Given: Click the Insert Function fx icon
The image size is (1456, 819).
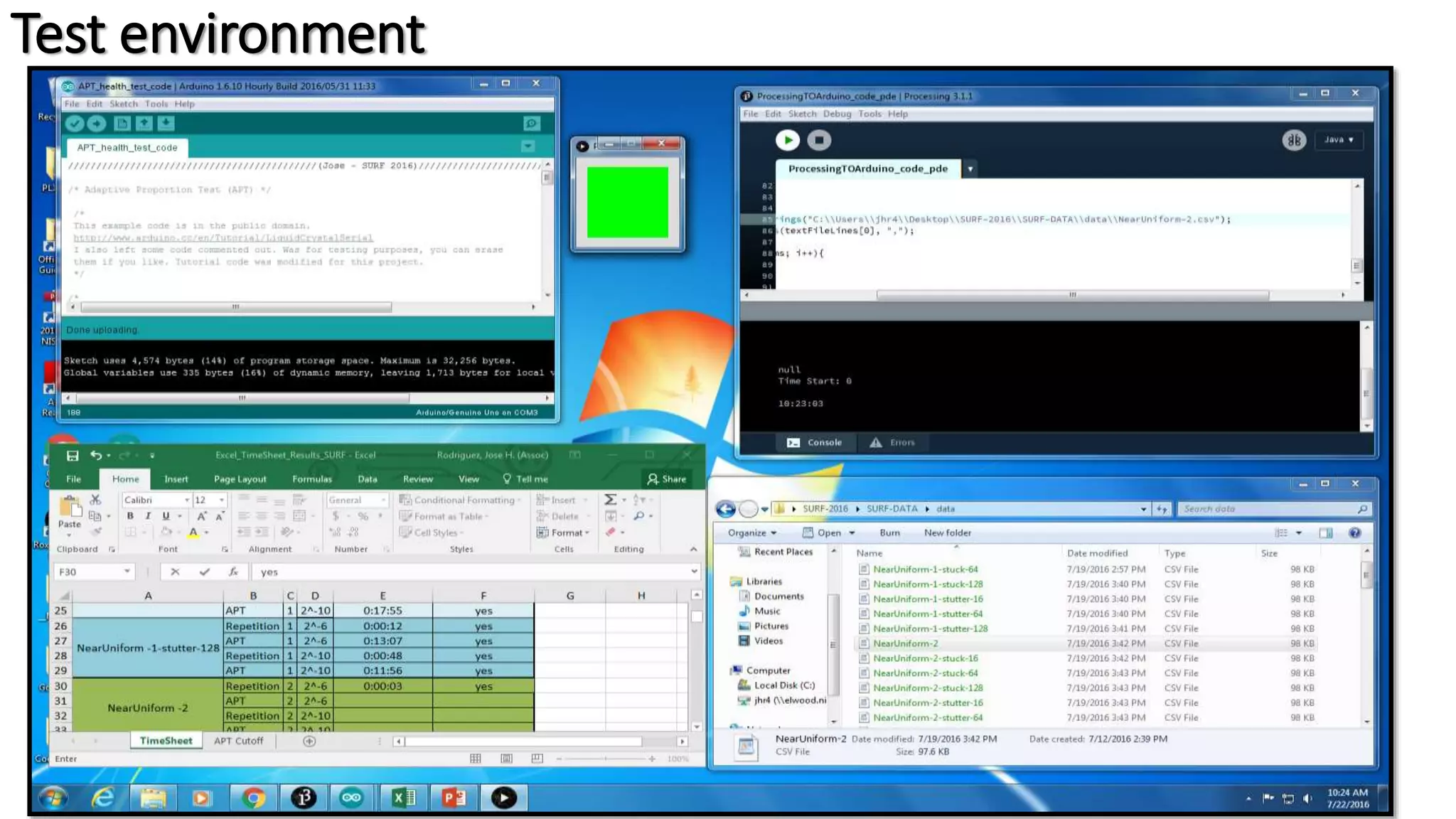Looking at the screenshot, I should pyautogui.click(x=233, y=572).
